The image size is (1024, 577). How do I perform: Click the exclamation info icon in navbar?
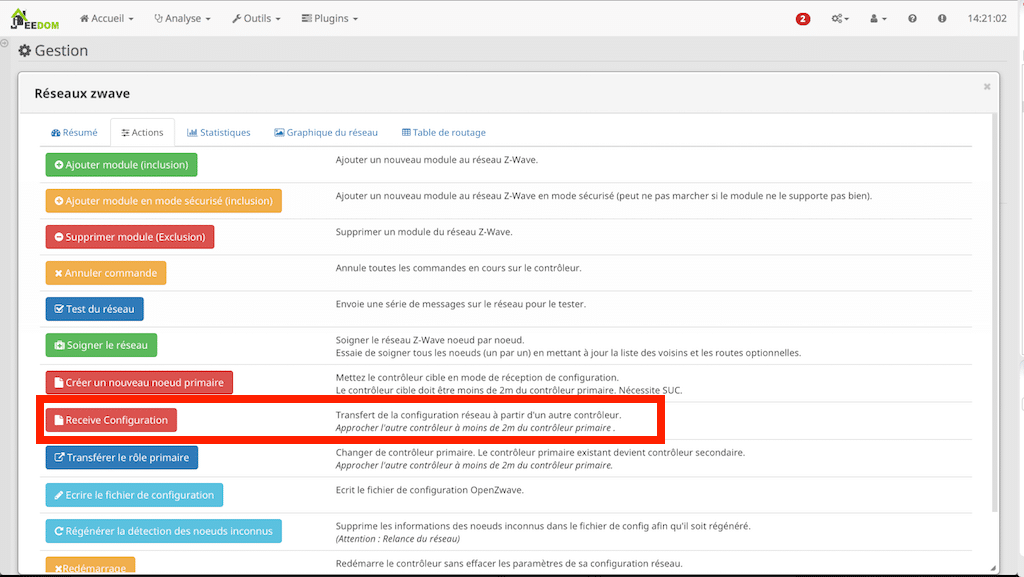942,19
